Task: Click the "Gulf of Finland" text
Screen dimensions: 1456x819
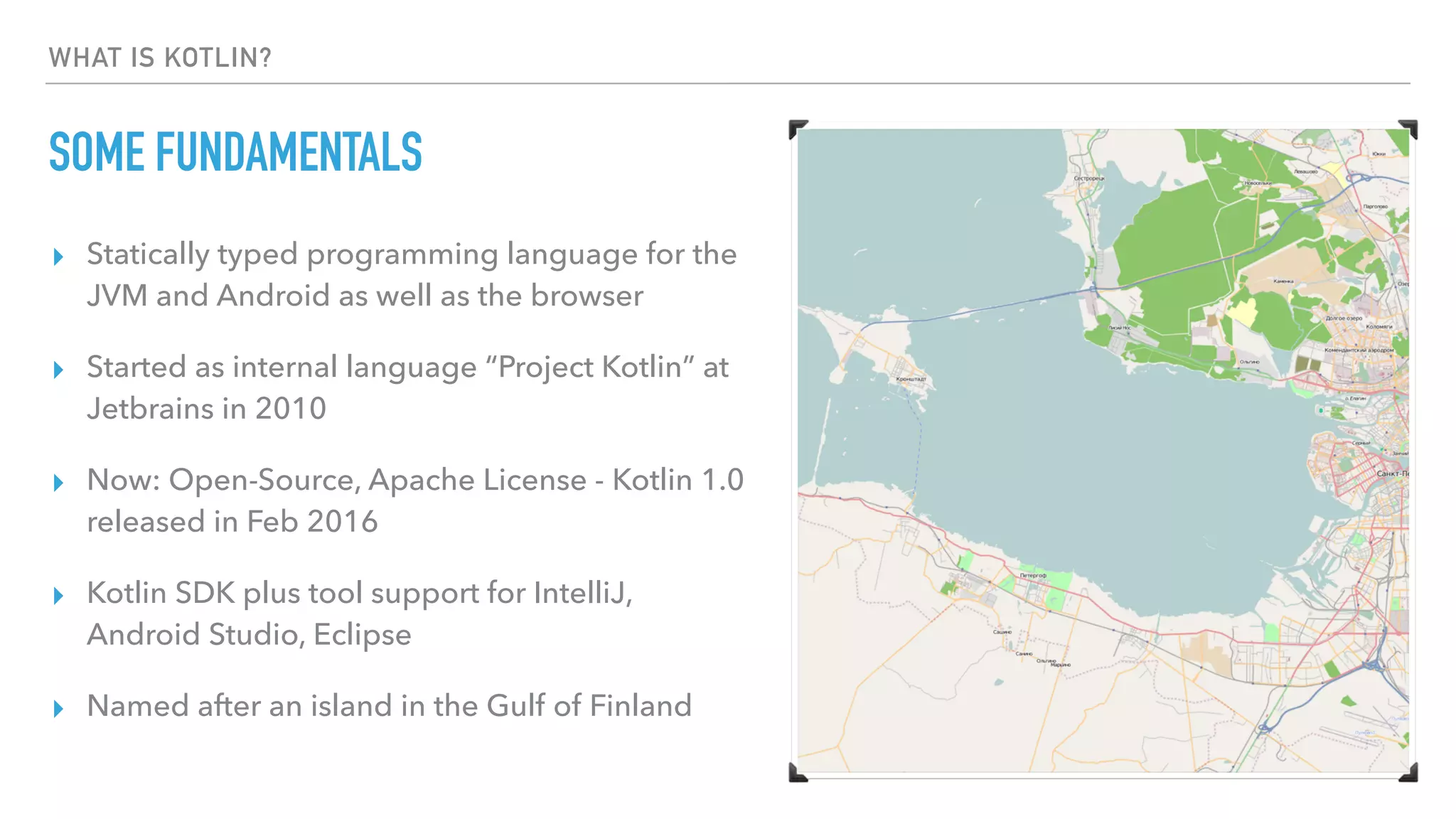Action: coord(589,706)
